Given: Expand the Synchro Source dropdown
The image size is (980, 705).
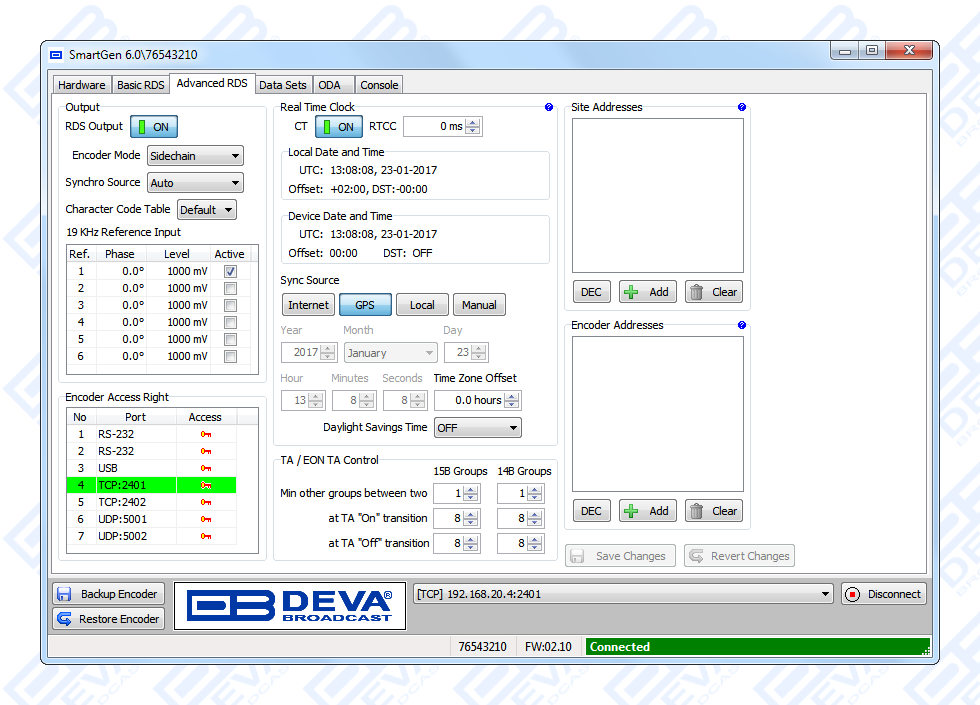Looking at the screenshot, I should pos(195,183).
